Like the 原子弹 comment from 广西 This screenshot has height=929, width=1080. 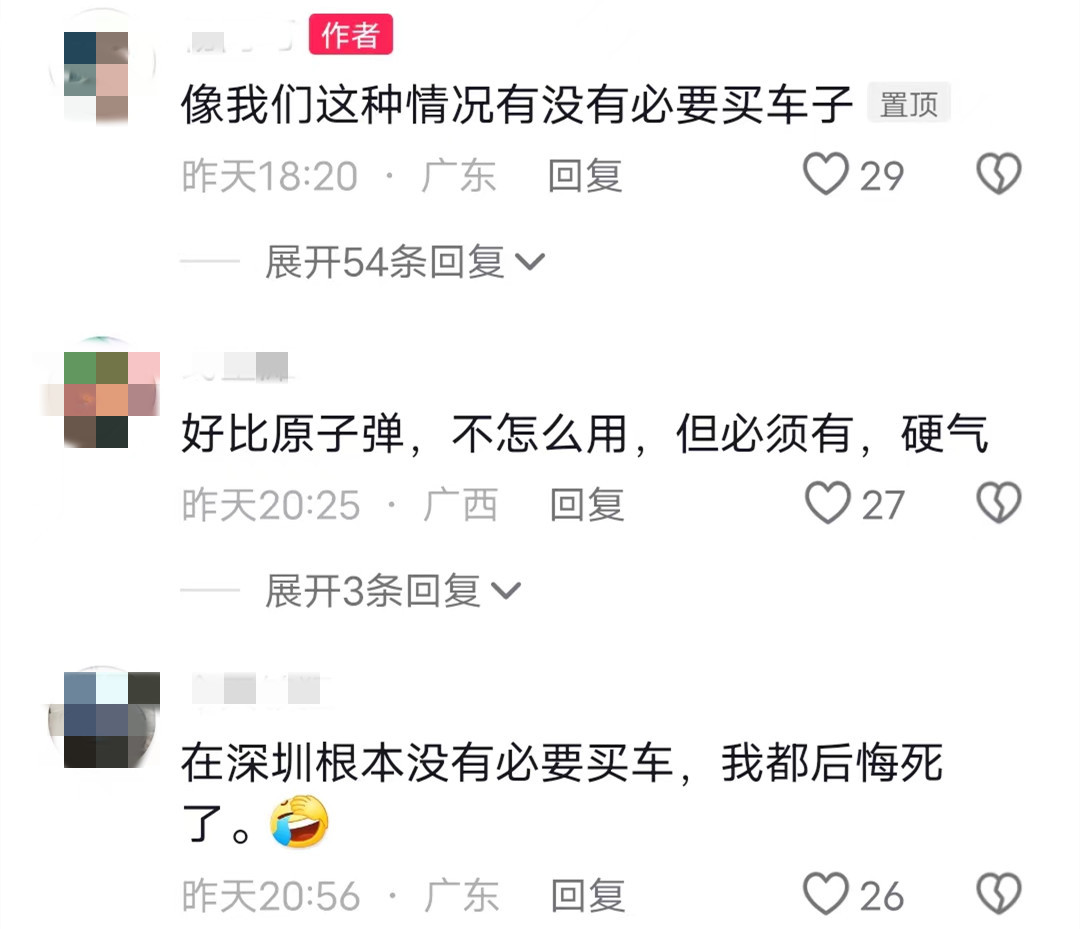click(827, 503)
